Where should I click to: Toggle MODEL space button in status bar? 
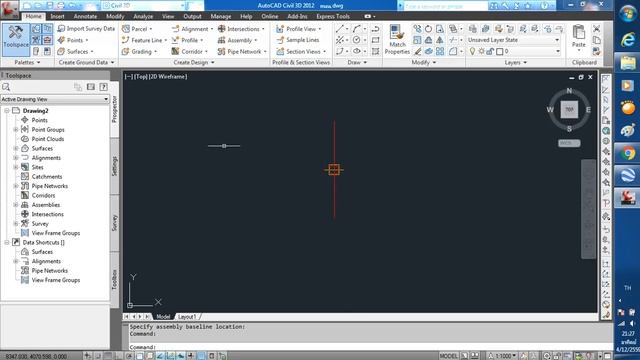448,356
